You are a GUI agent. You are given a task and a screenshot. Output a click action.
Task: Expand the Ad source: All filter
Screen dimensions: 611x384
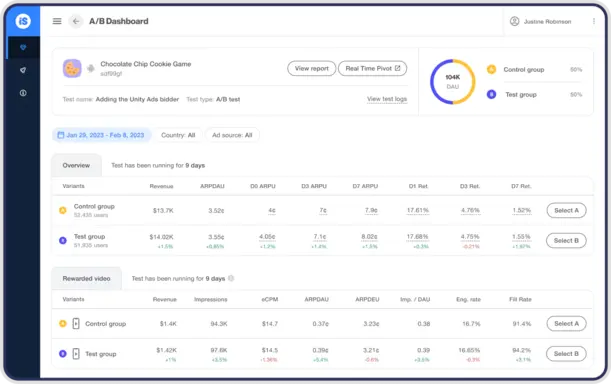pos(232,135)
